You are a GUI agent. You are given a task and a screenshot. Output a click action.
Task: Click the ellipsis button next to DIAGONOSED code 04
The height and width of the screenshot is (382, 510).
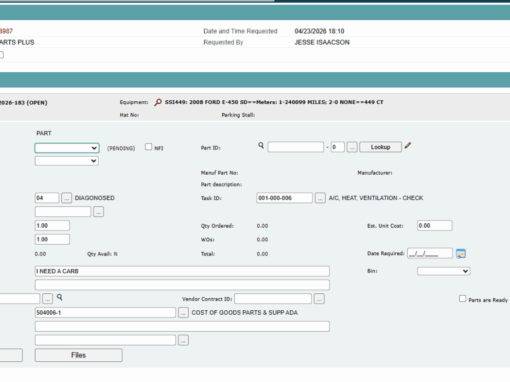click(x=66, y=198)
